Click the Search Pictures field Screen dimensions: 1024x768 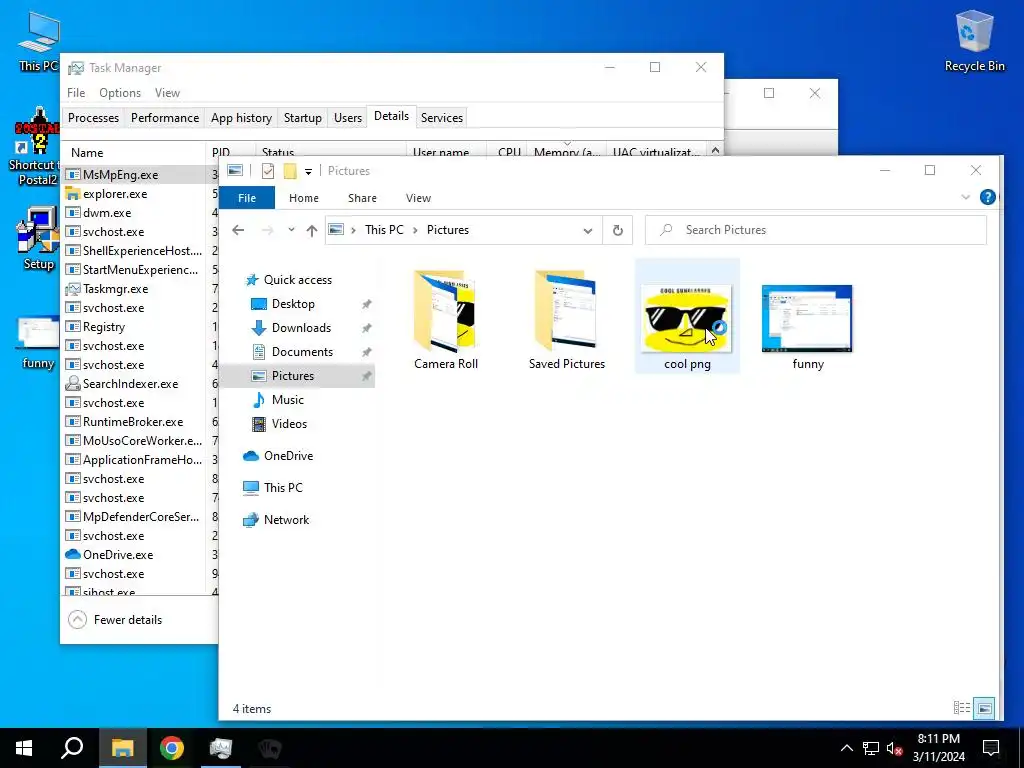tap(816, 230)
